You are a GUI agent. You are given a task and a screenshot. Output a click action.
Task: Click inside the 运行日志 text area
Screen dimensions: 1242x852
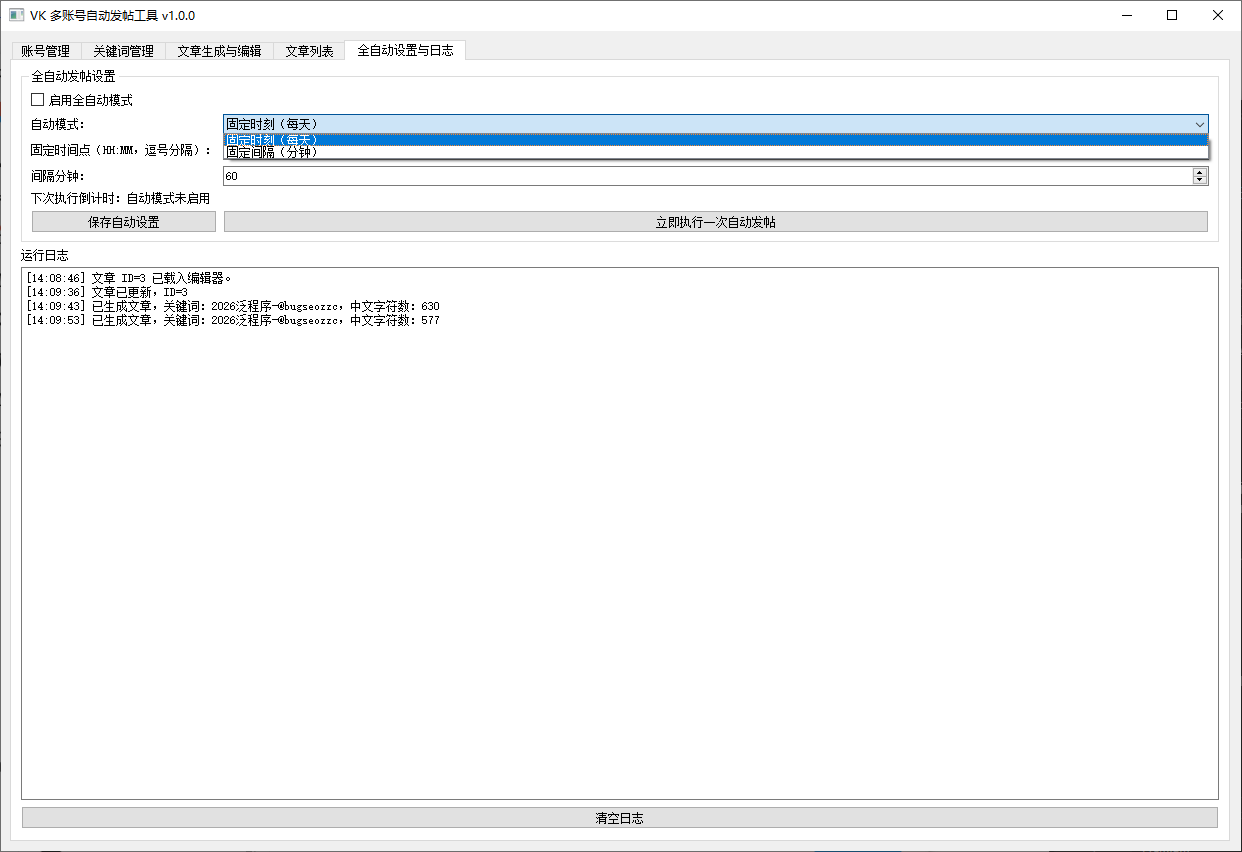click(x=620, y=533)
